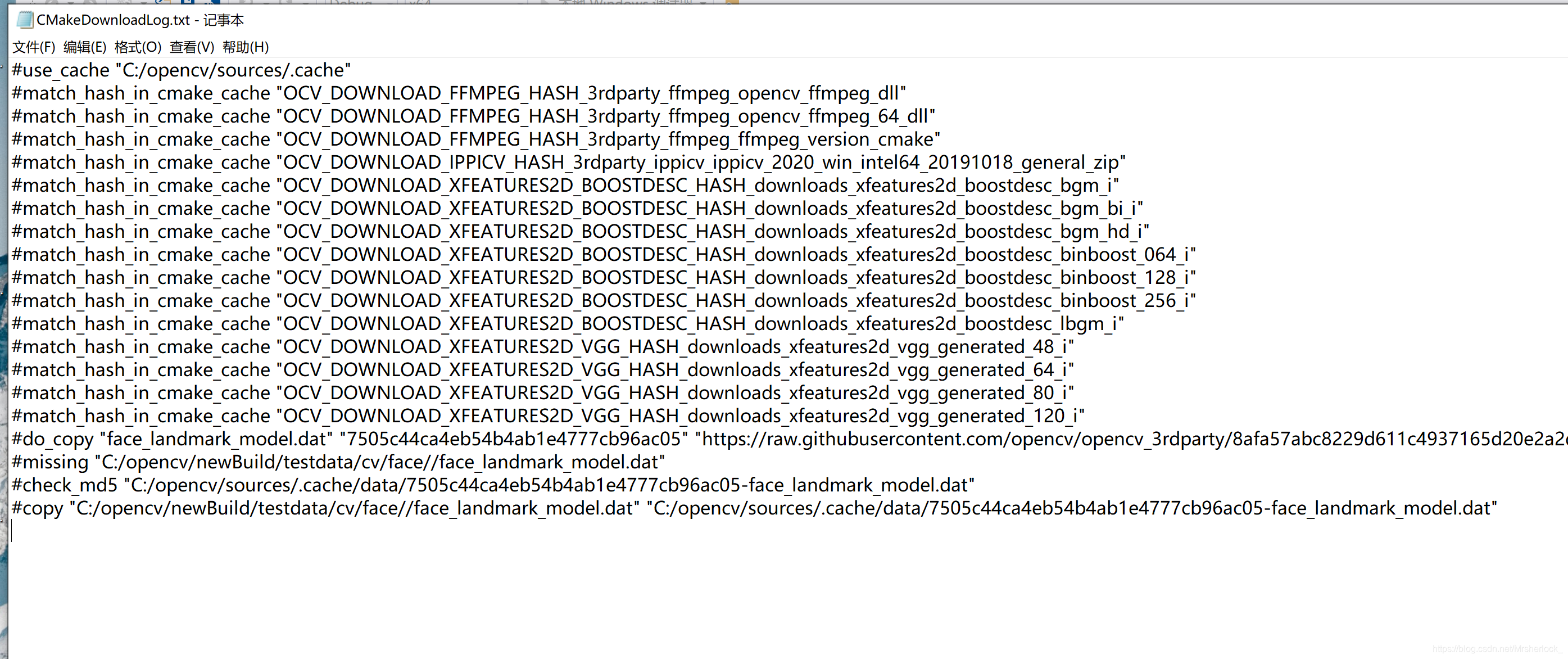Click the line ending with binboost_128_i

[603, 278]
